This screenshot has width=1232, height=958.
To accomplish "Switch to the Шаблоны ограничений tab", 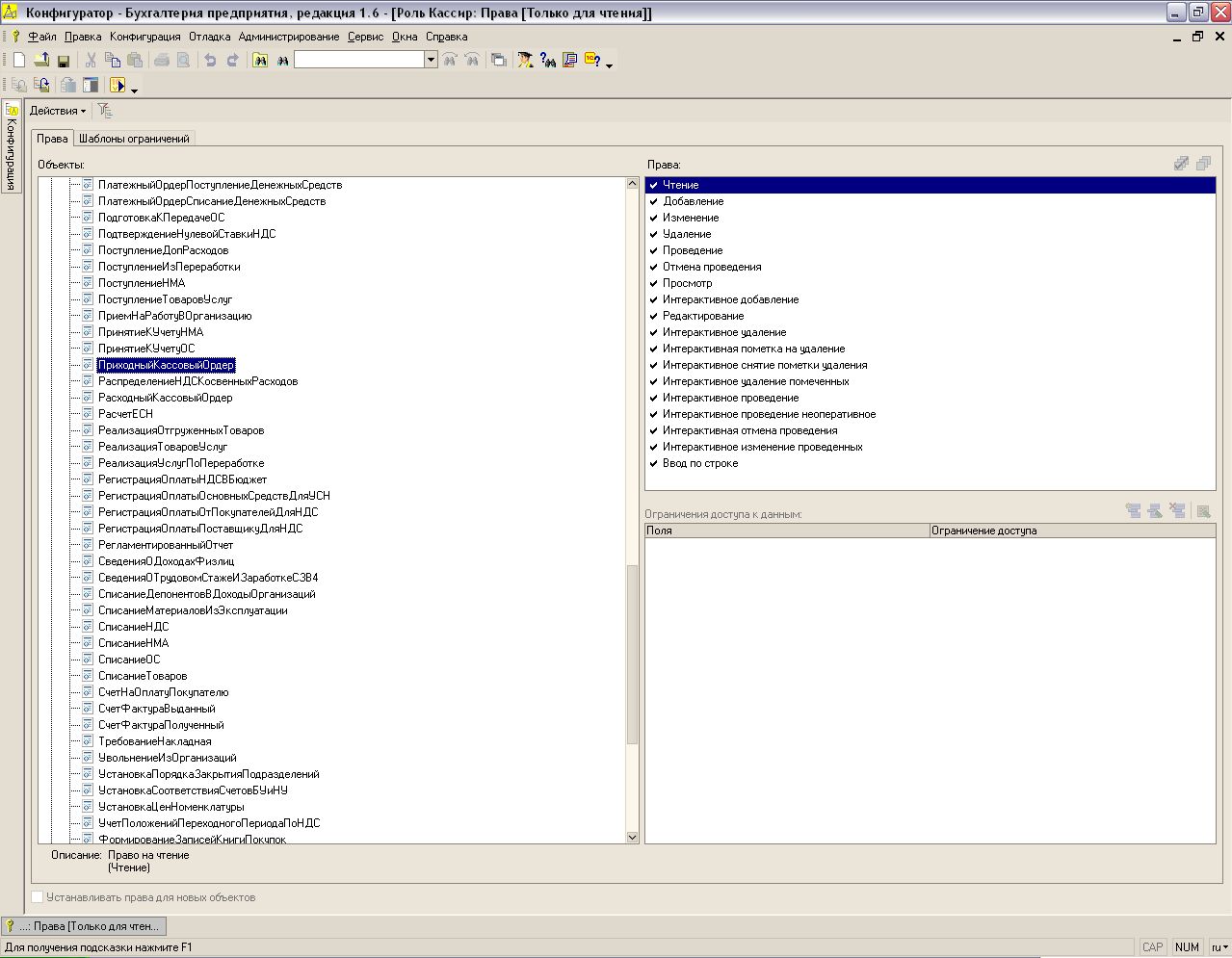I will pos(134,139).
